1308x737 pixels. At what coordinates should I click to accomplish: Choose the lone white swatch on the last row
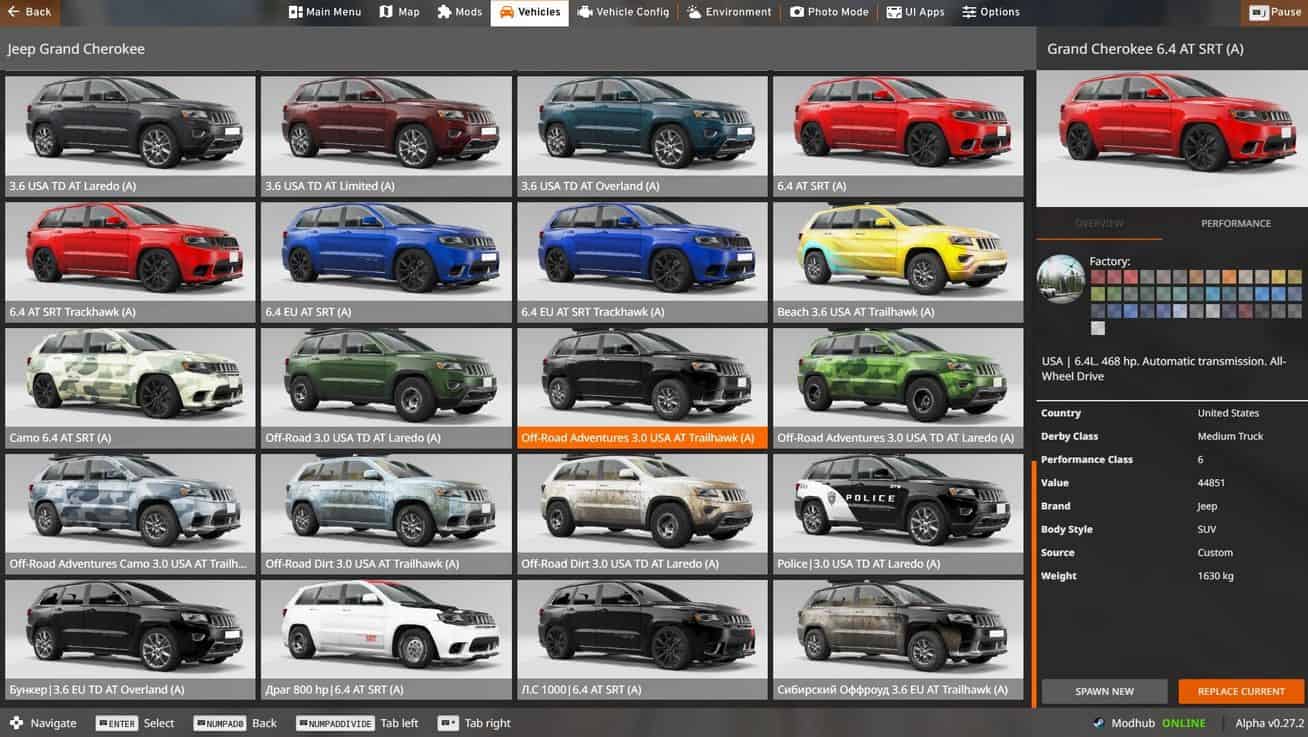click(x=1097, y=328)
